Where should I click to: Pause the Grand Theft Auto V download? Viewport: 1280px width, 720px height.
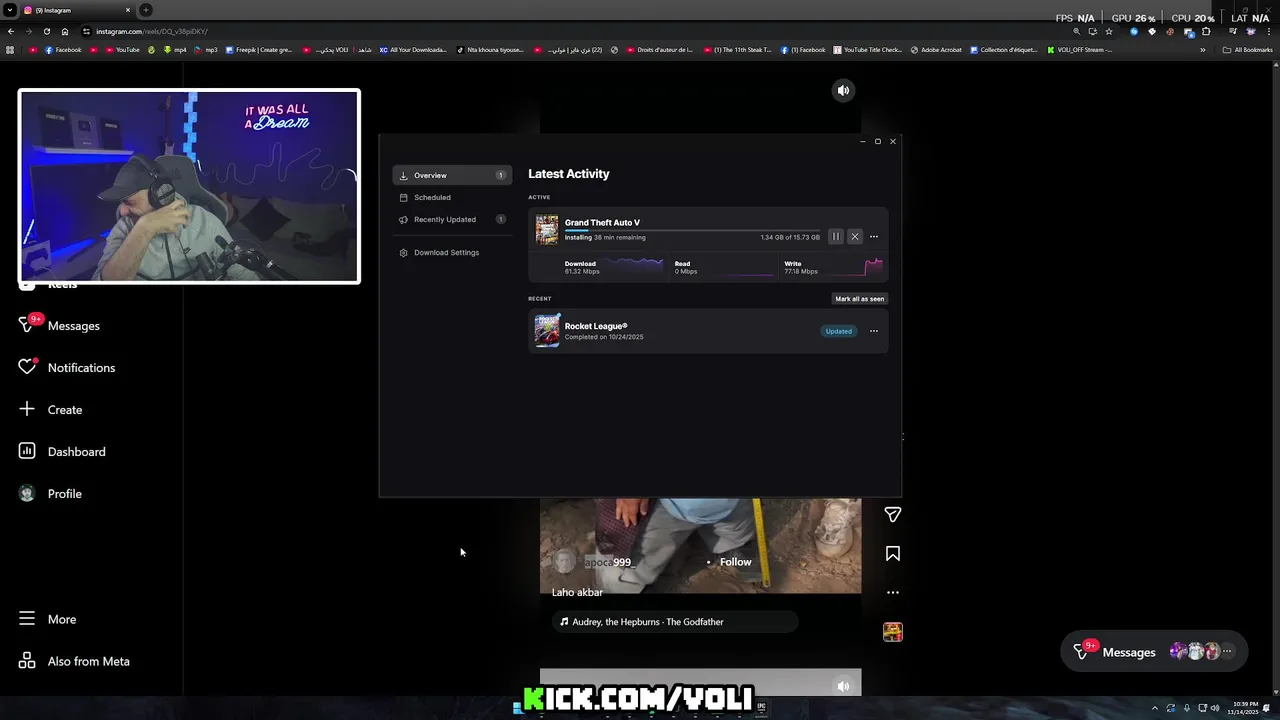[836, 237]
